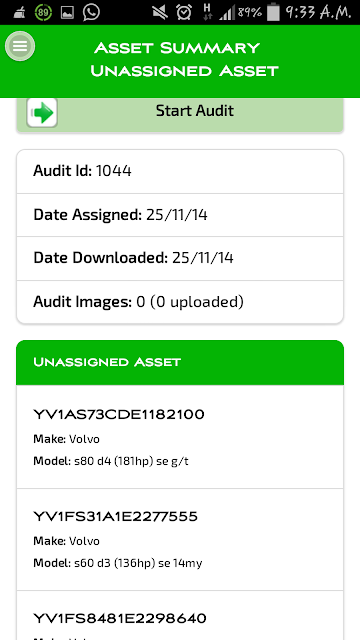Tap the Unassigned Asset section header

click(180, 362)
